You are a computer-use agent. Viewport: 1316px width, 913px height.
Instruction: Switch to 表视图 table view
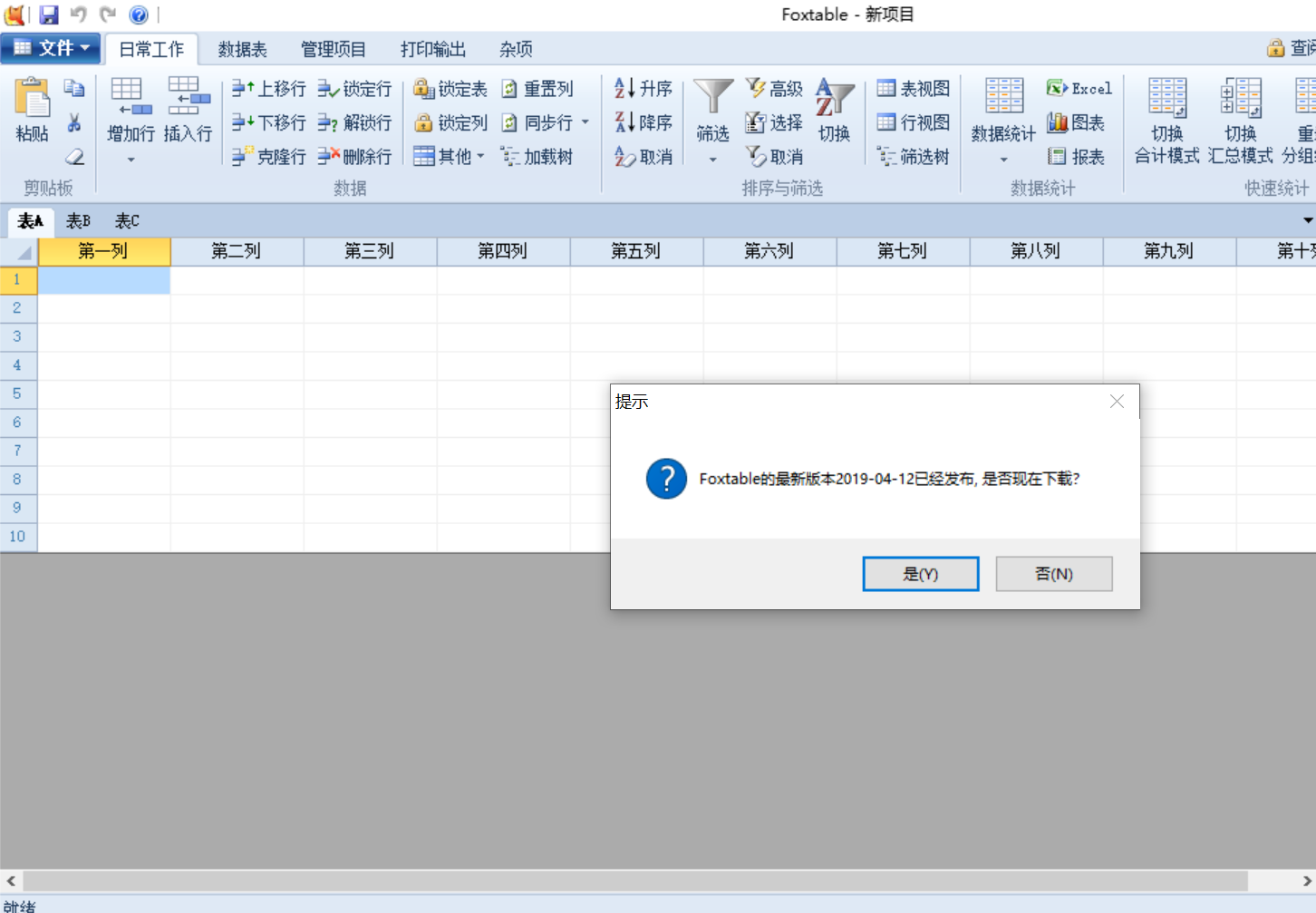click(914, 88)
